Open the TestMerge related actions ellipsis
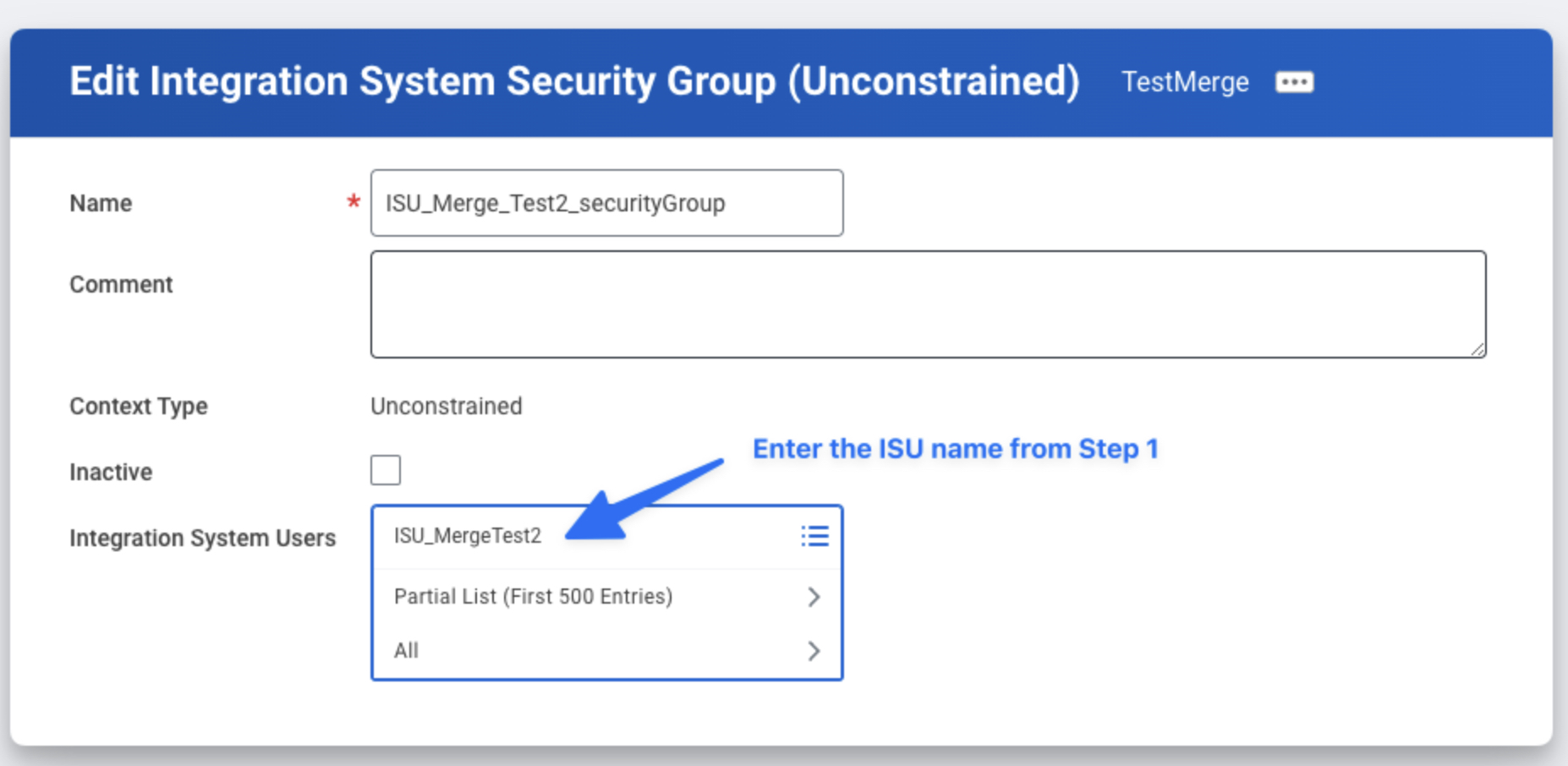The height and width of the screenshot is (766, 1568). pyautogui.click(x=1294, y=82)
